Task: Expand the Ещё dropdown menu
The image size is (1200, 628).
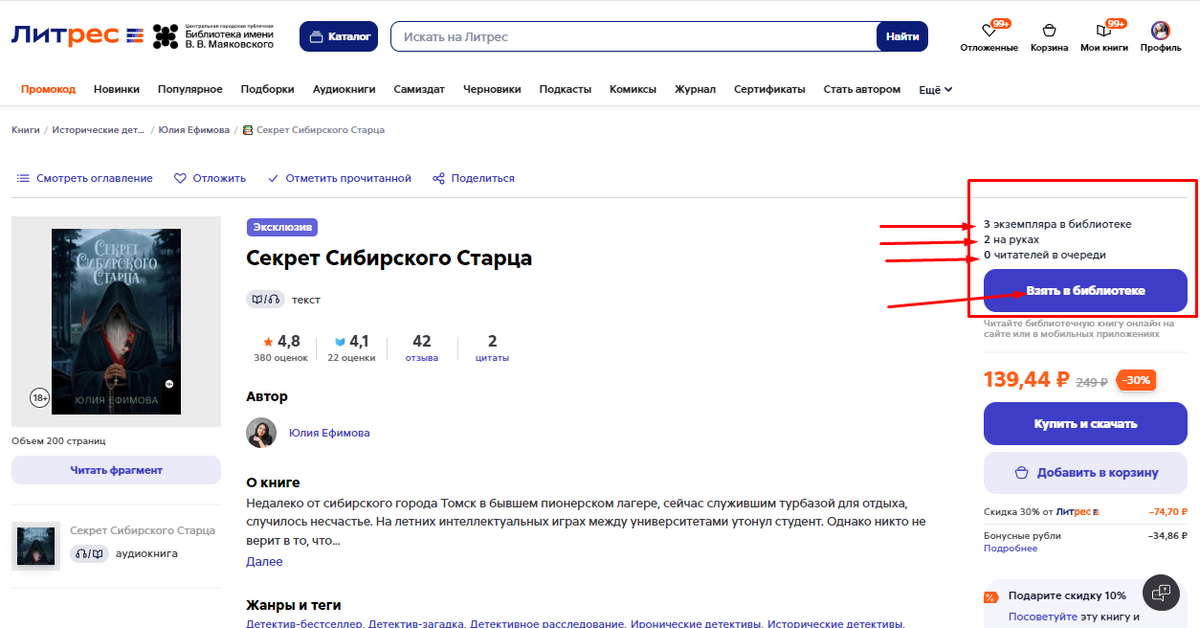Action: coord(935,89)
